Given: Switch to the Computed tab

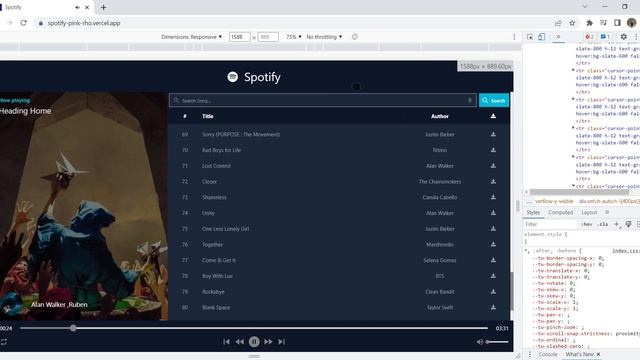Looking at the screenshot, I should coord(560,213).
